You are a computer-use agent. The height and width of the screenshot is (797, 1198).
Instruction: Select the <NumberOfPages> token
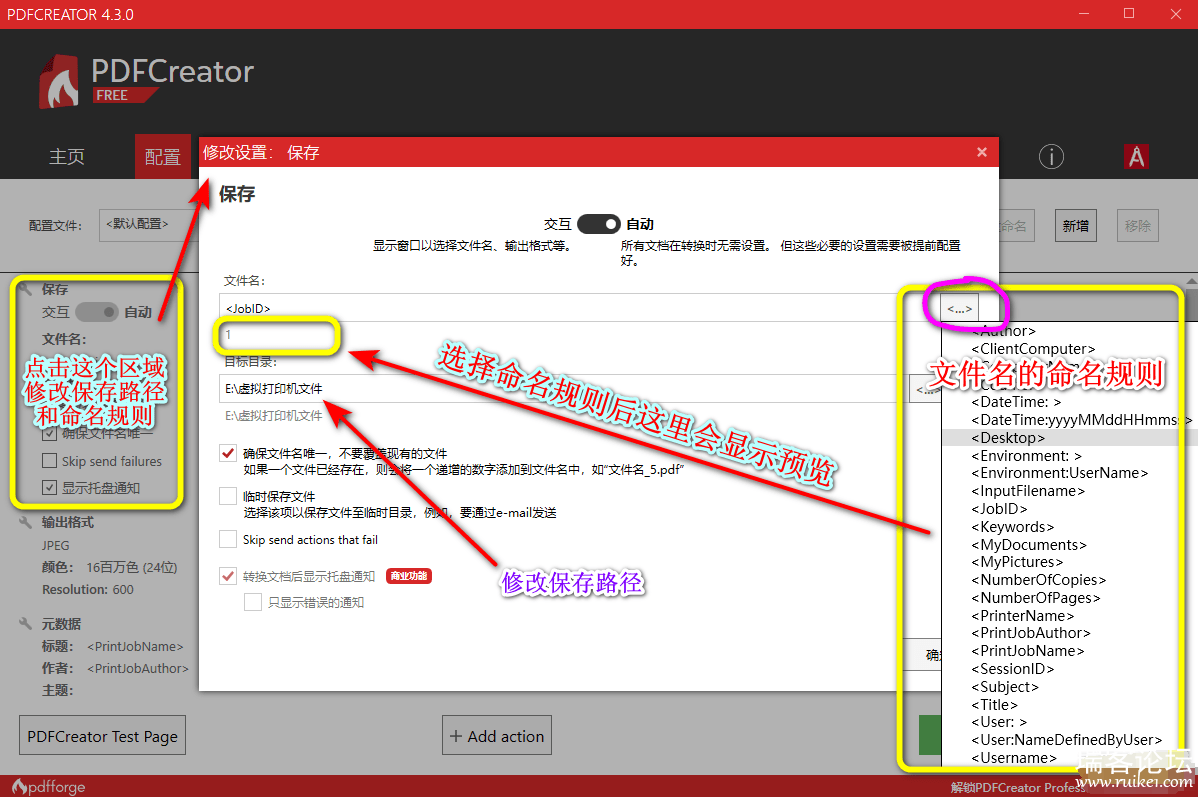(1036, 598)
